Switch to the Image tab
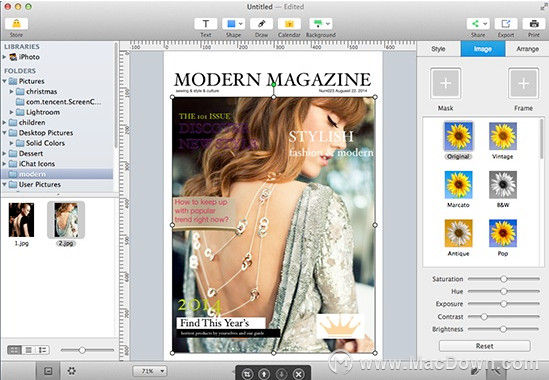549x380 pixels. tap(483, 49)
